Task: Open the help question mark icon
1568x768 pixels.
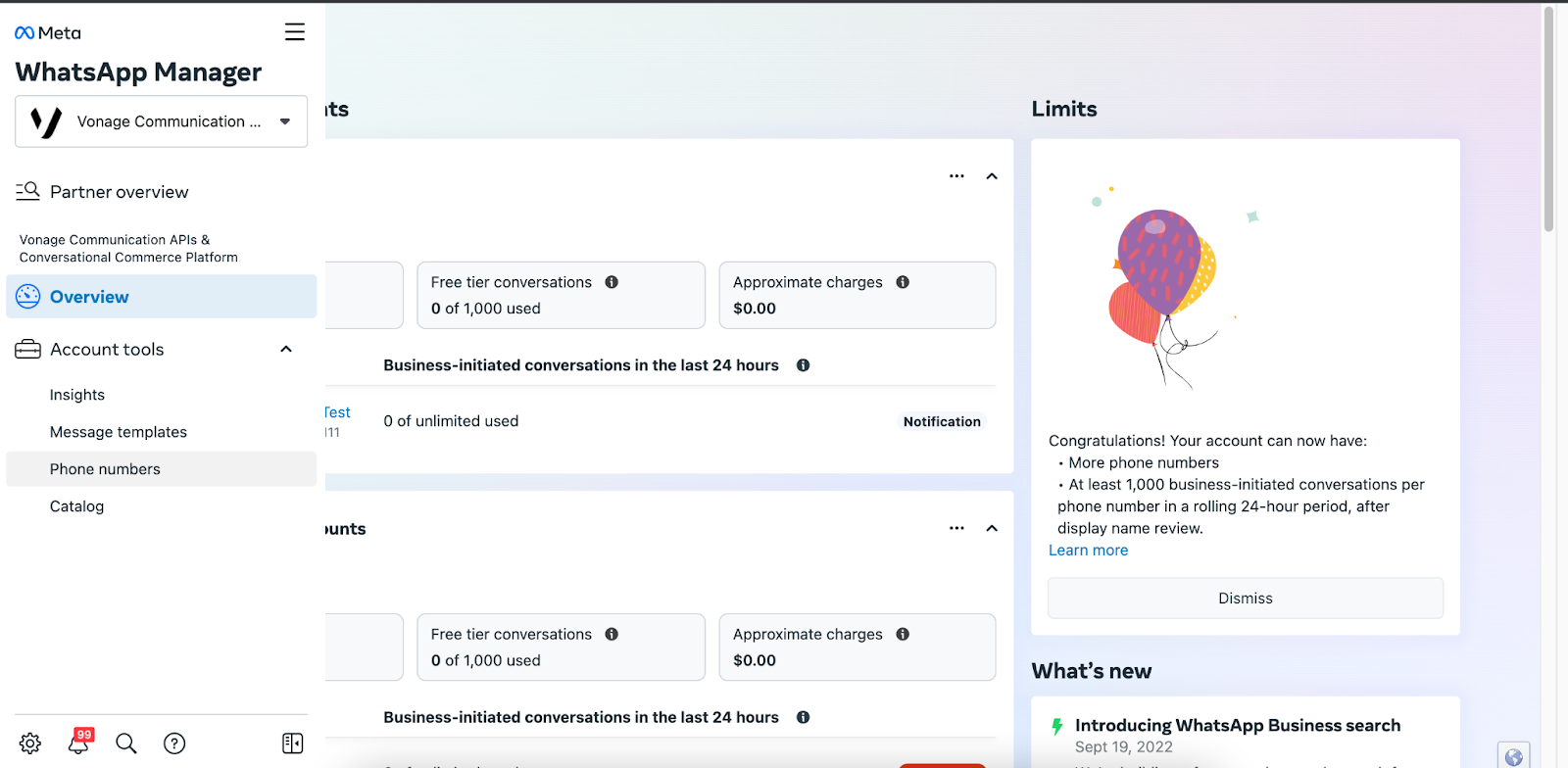Action: point(174,744)
